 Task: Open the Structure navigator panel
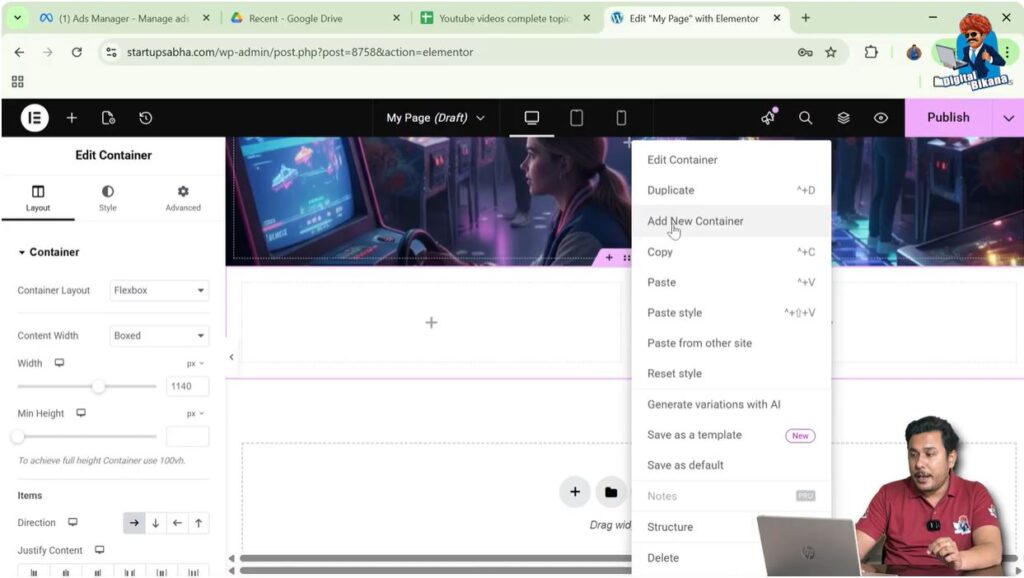(x=843, y=117)
